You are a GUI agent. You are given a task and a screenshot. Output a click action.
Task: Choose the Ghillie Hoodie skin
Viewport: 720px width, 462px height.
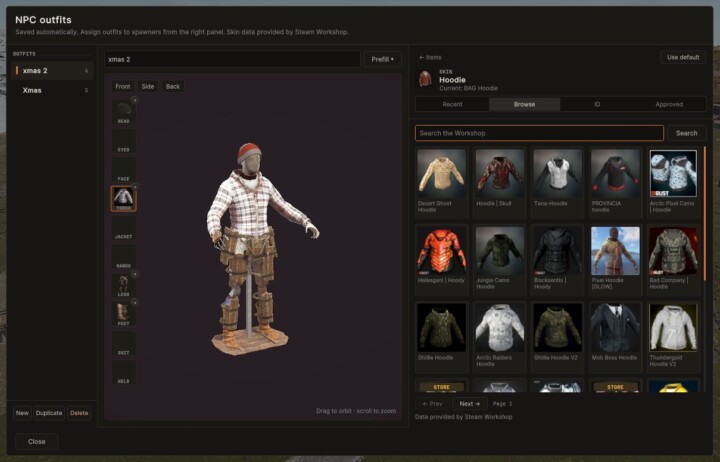click(x=441, y=336)
